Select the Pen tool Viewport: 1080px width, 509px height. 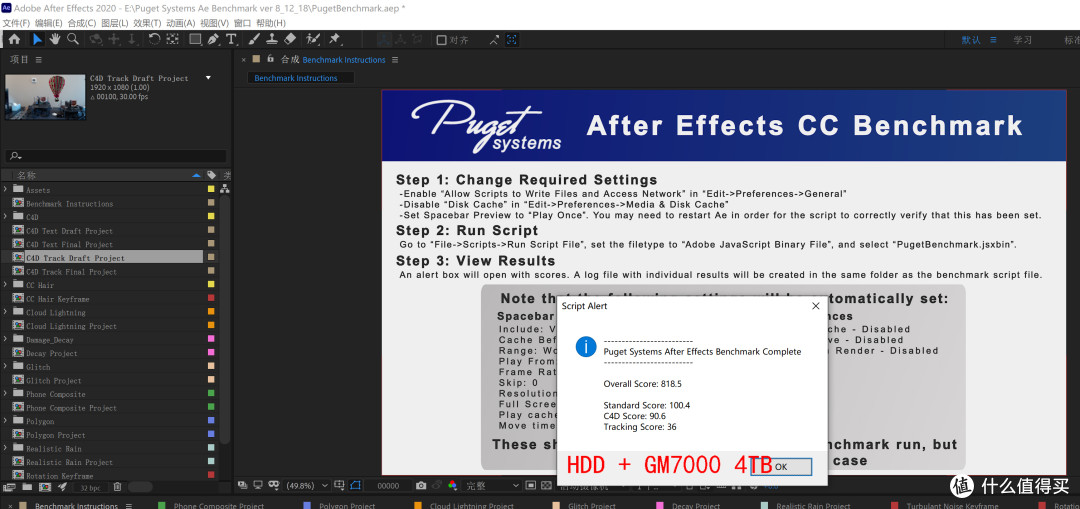coord(214,39)
